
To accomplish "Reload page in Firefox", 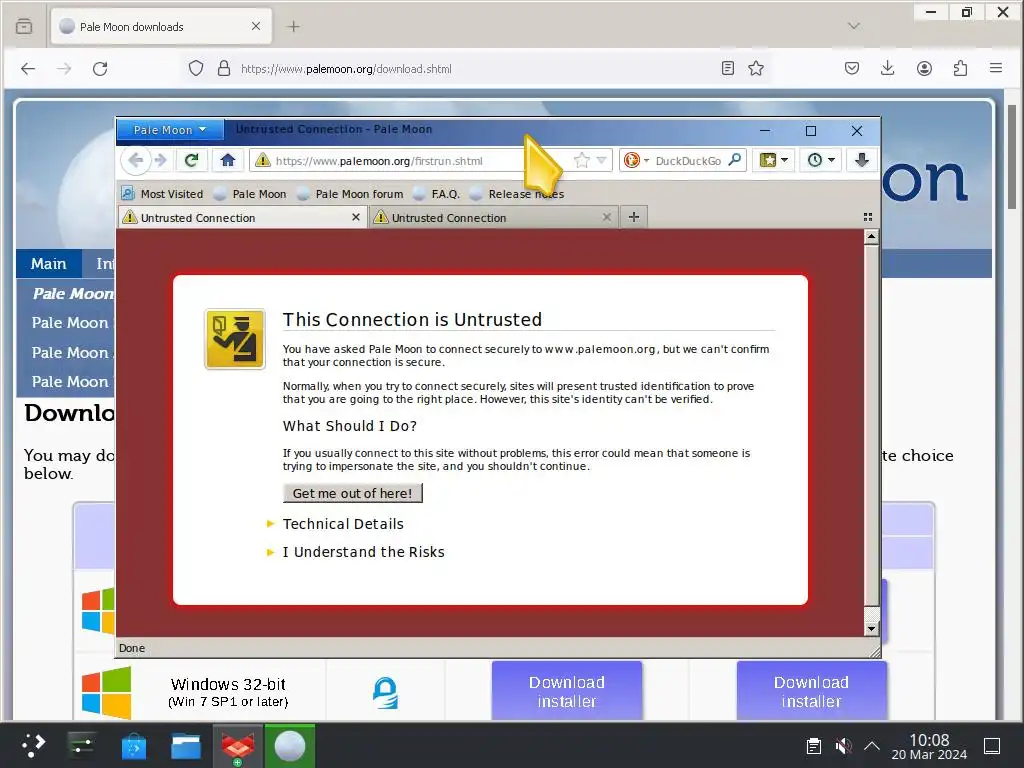I will (x=100, y=69).
